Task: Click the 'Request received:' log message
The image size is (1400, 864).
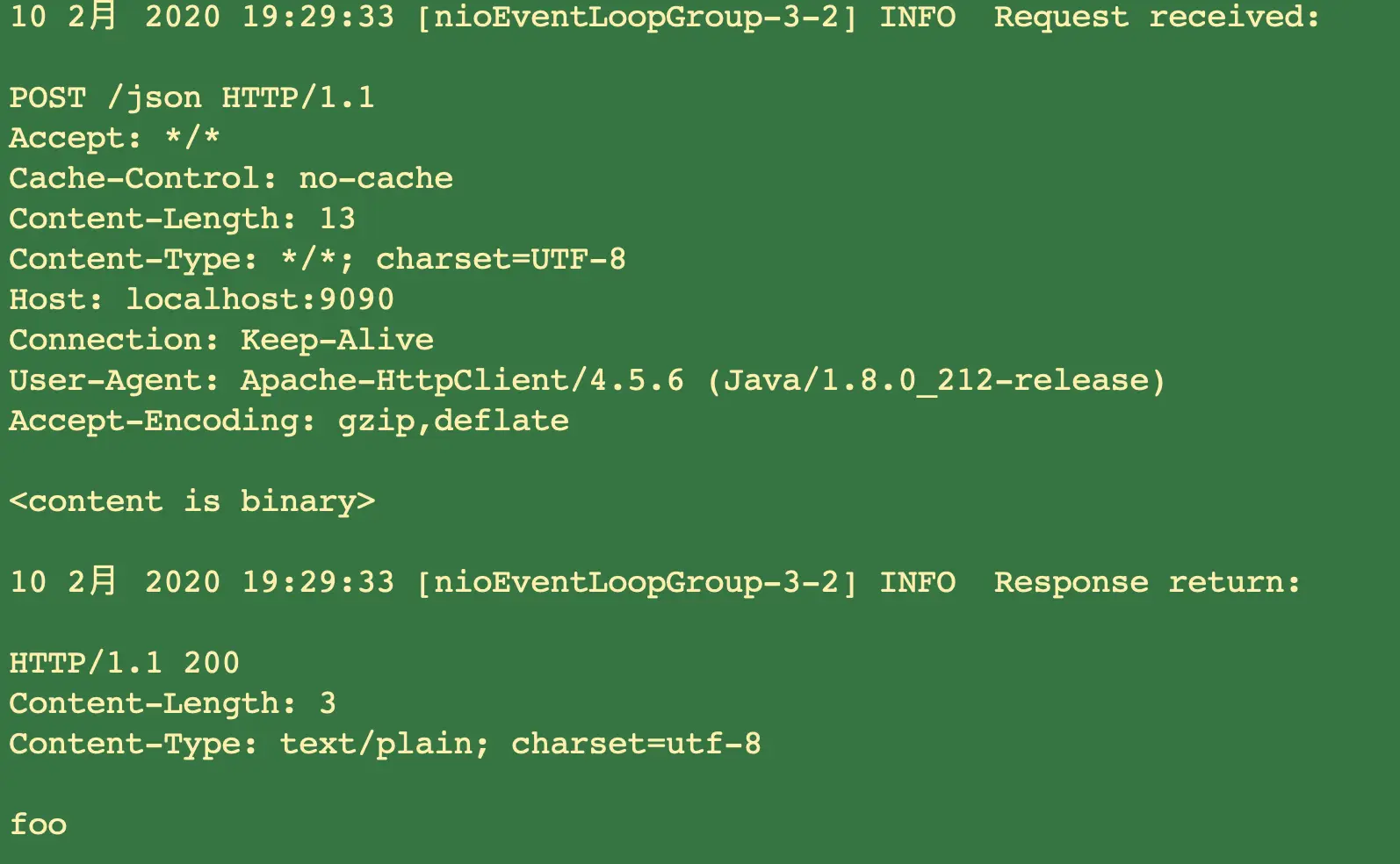Action: 1157,17
